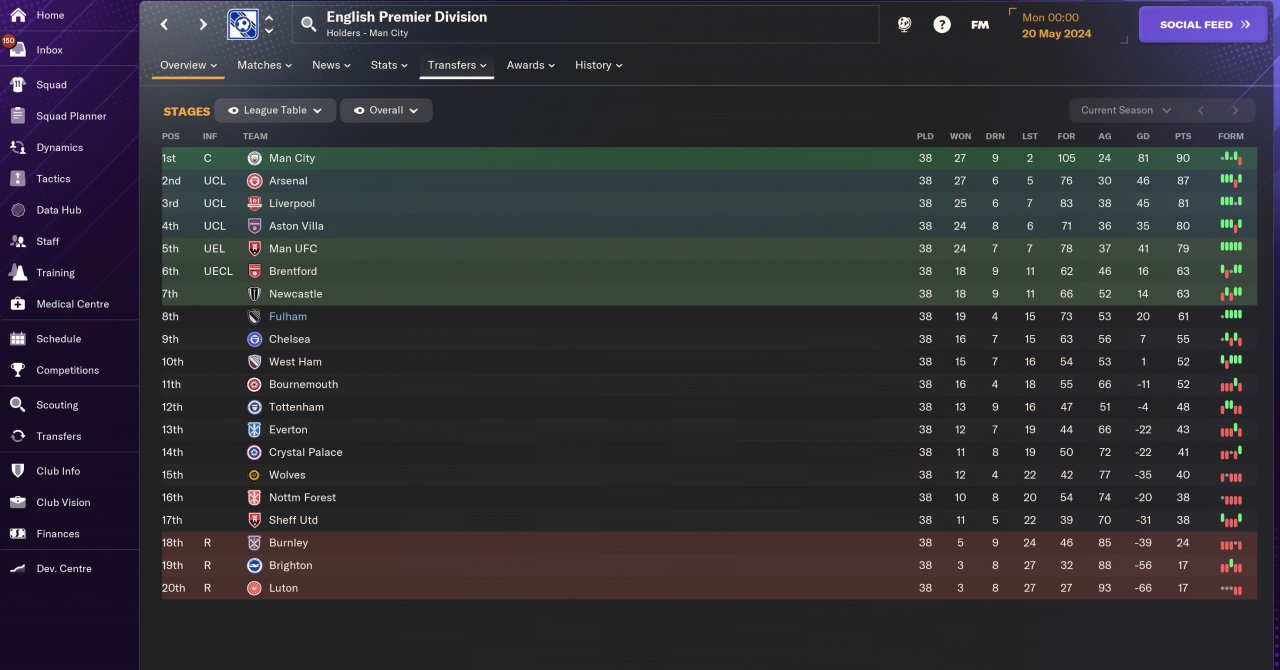
Task: Click the Fulham team link
Action: (x=288, y=317)
